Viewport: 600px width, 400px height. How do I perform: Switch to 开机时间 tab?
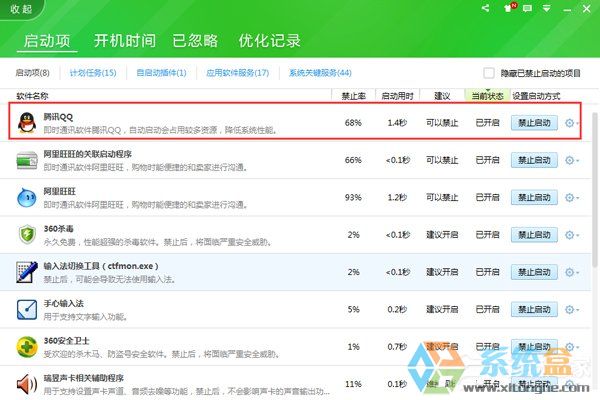coord(125,41)
